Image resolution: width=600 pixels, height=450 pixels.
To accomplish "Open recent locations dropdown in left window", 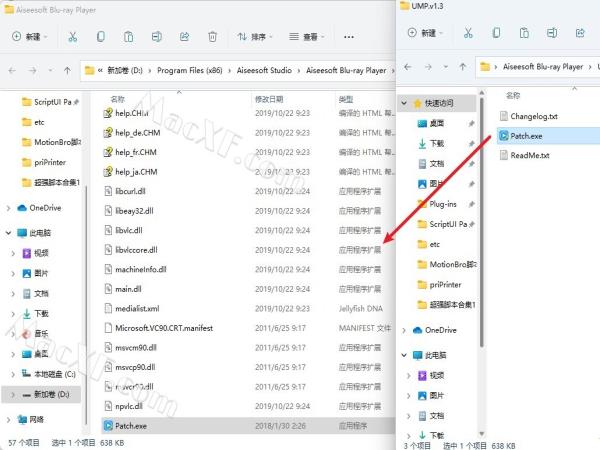I will (50, 70).
